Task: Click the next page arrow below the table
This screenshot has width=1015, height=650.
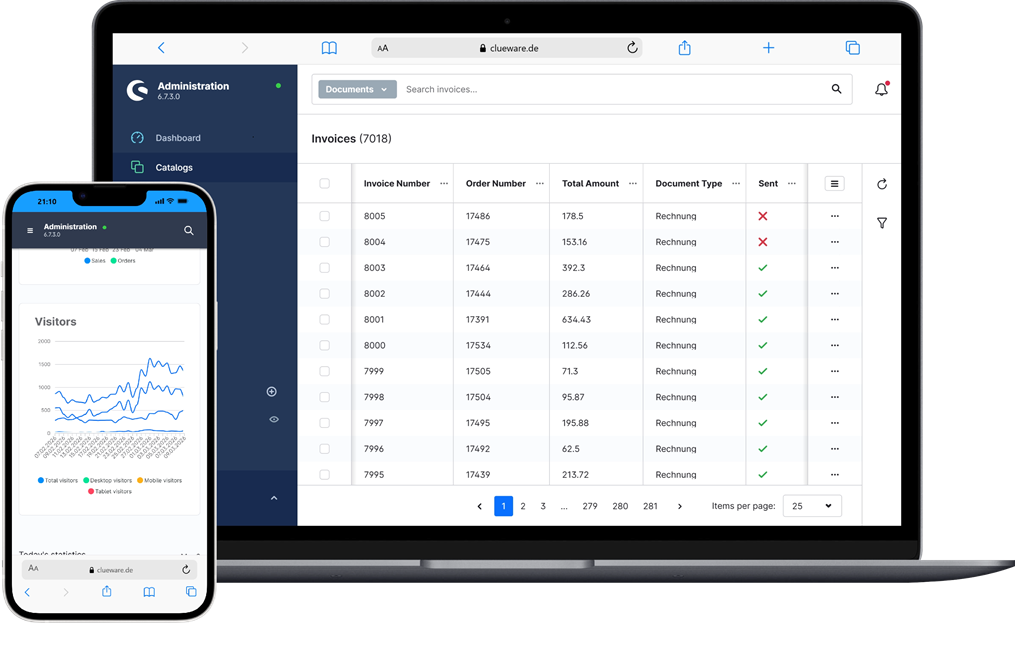Action: [x=680, y=506]
